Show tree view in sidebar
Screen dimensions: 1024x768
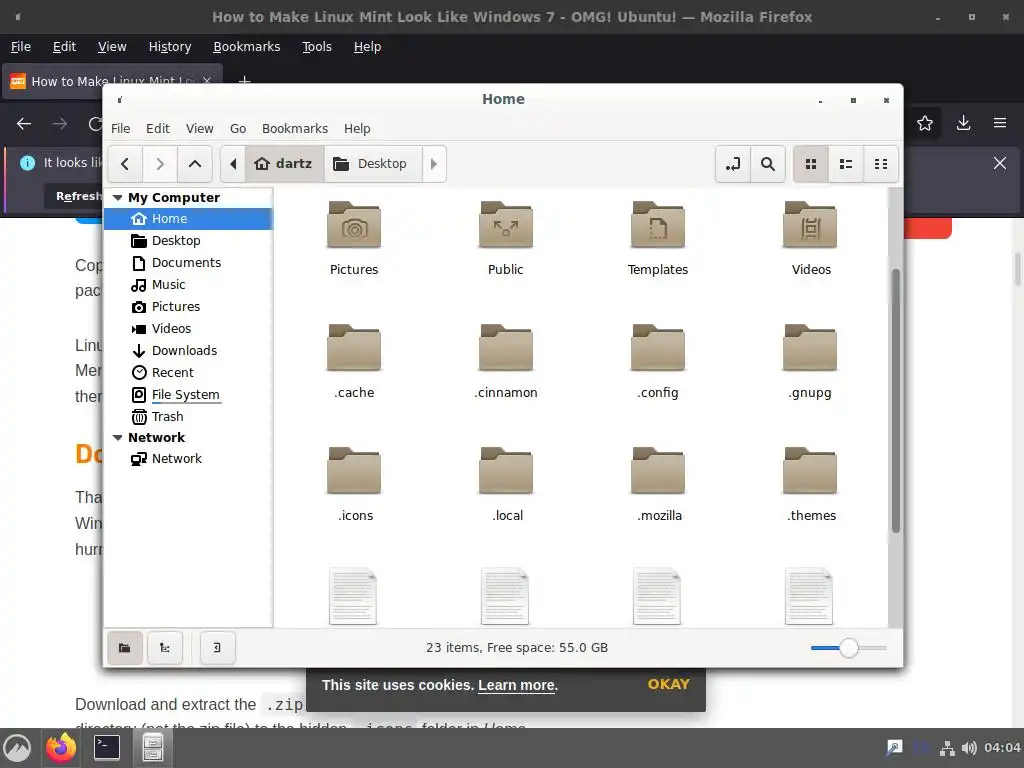165,648
